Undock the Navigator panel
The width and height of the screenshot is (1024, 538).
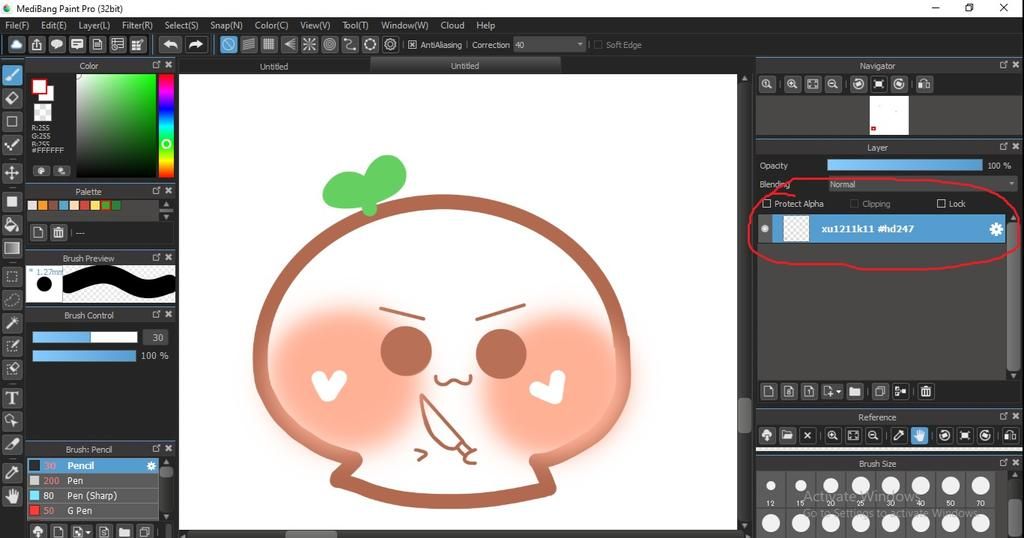[1003, 65]
